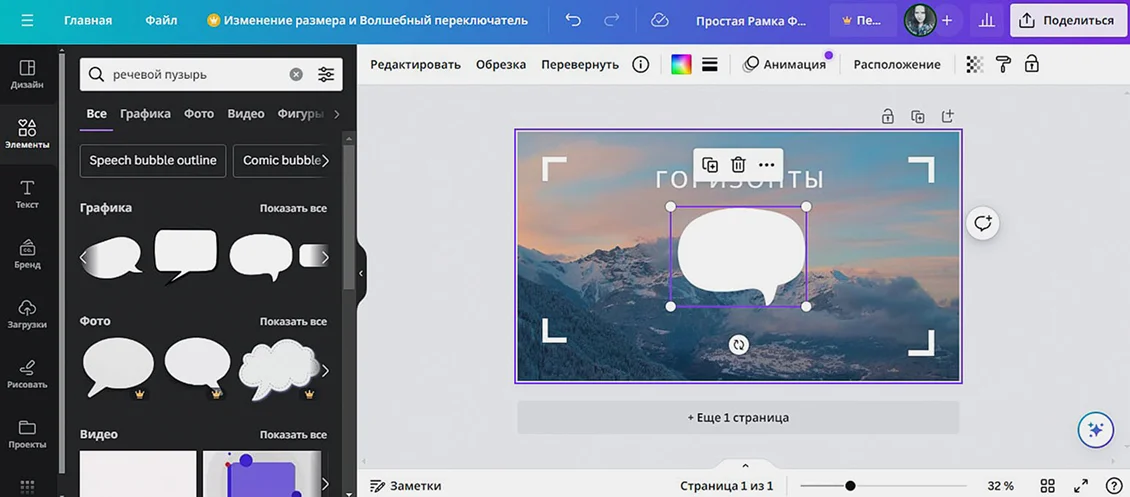Open the hamburger main menu
The width and height of the screenshot is (1130, 497).
point(27,20)
